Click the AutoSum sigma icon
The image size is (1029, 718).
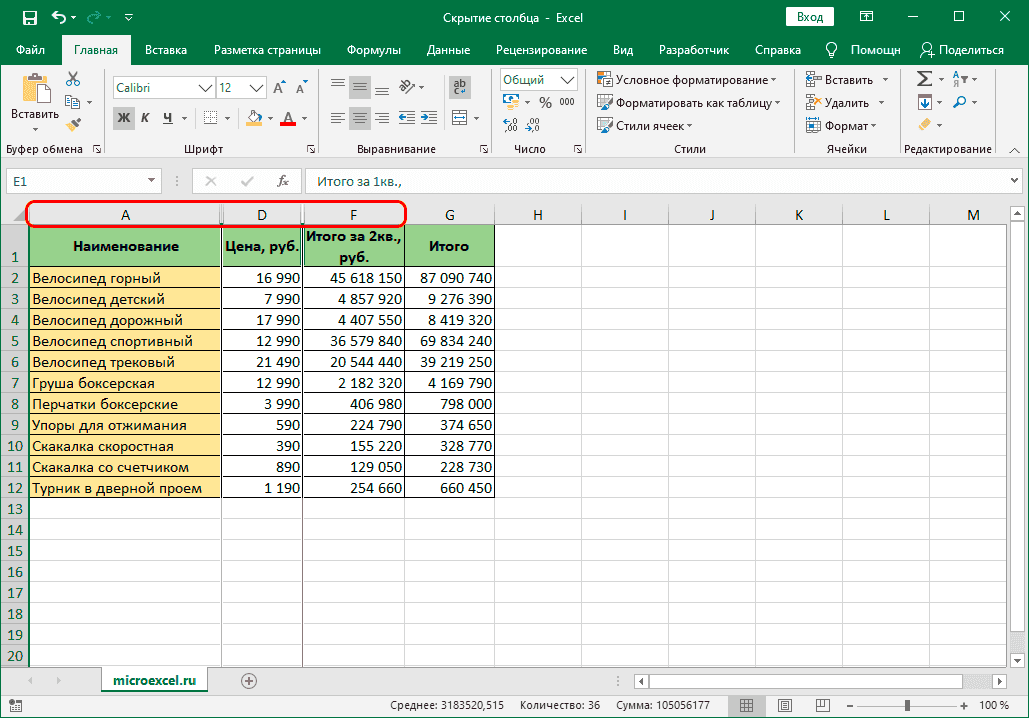pyautogui.click(x=924, y=79)
